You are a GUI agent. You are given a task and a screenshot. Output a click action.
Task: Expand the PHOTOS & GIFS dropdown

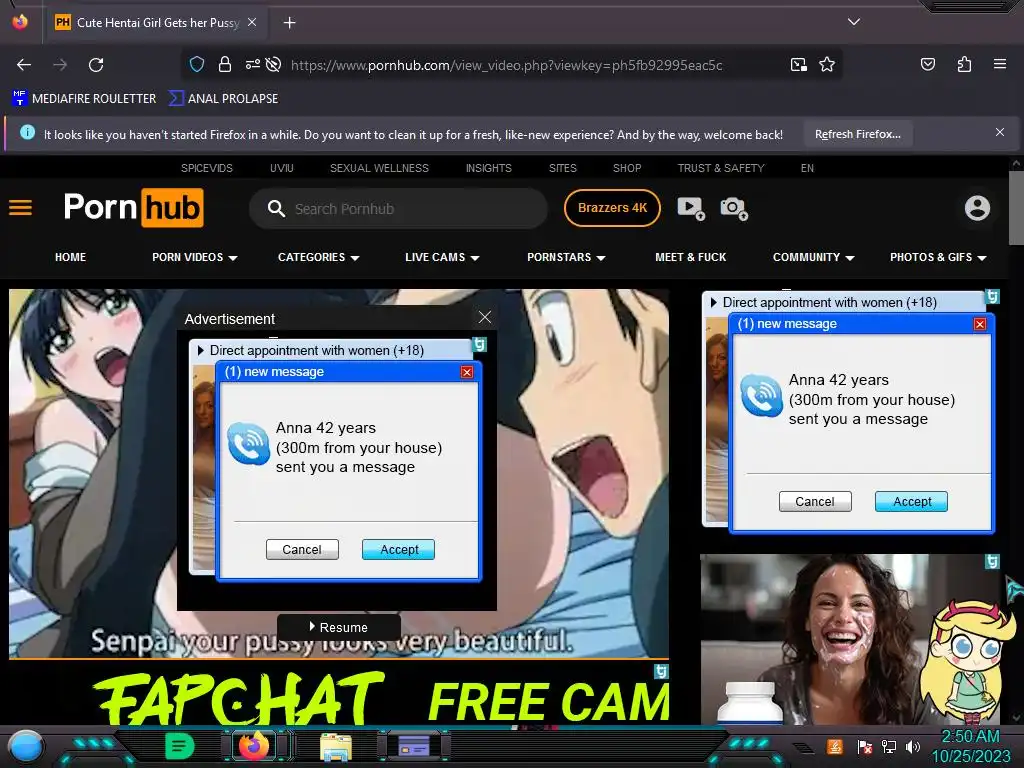click(x=938, y=257)
